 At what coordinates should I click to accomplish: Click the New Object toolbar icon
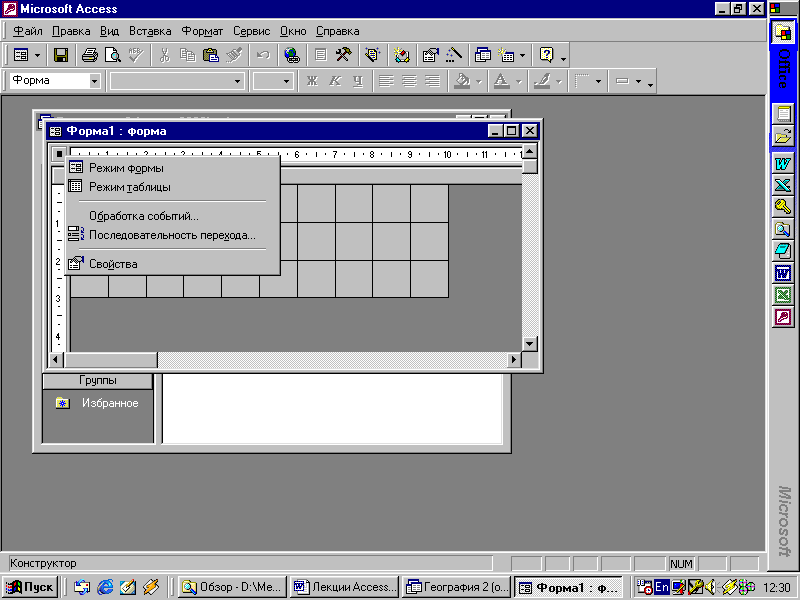[506, 55]
